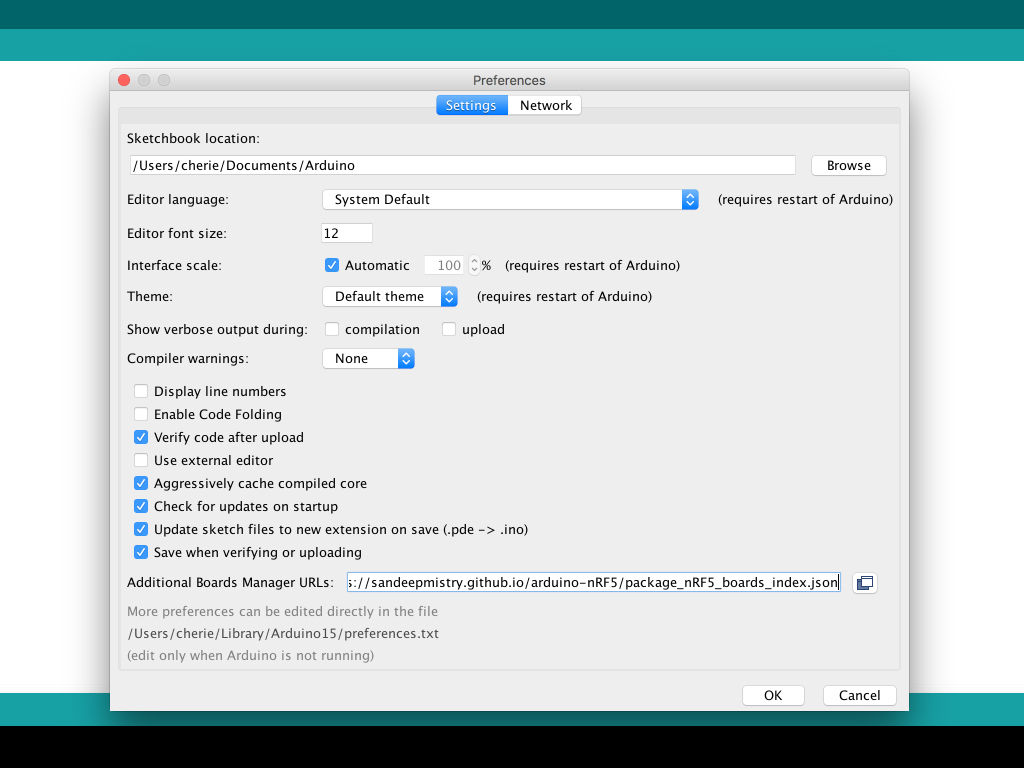Click Cancel to discard changes
This screenshot has width=1024, height=768.
click(859, 696)
